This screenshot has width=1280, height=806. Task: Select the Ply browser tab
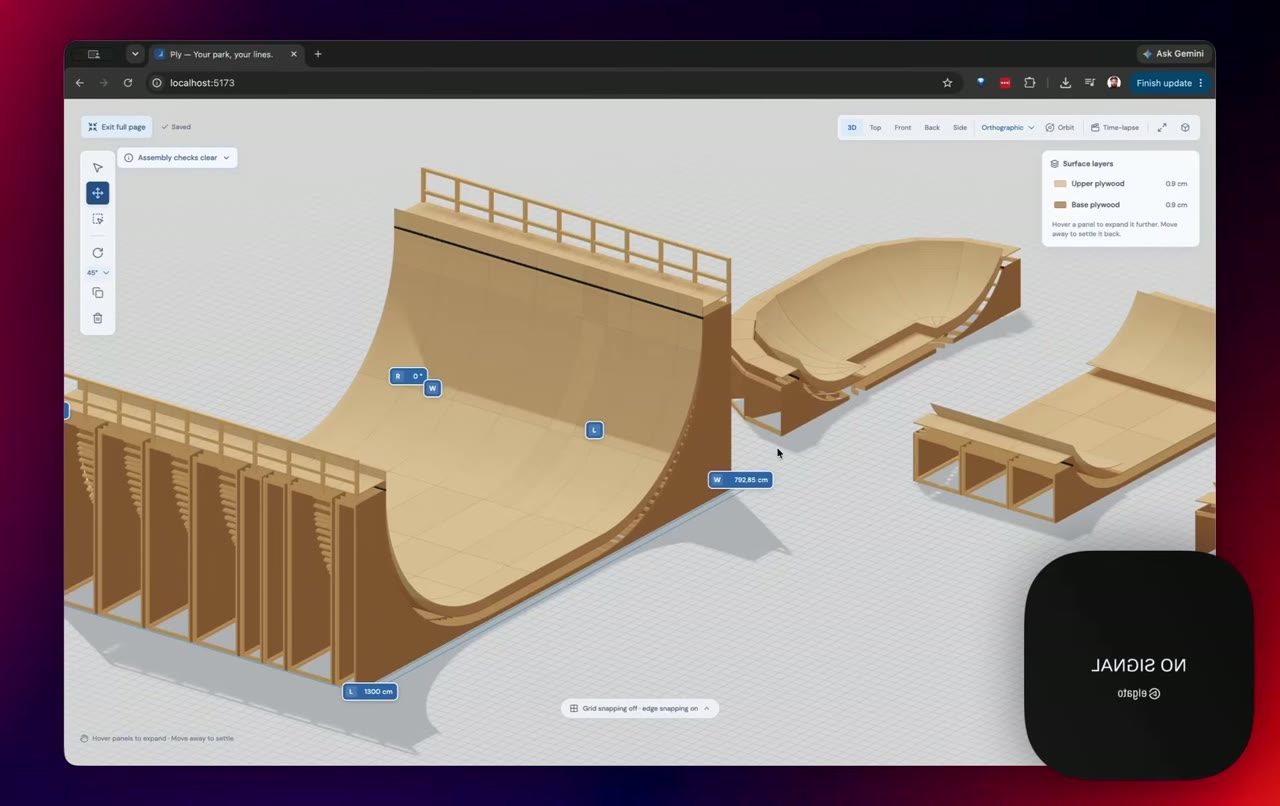[x=225, y=54]
